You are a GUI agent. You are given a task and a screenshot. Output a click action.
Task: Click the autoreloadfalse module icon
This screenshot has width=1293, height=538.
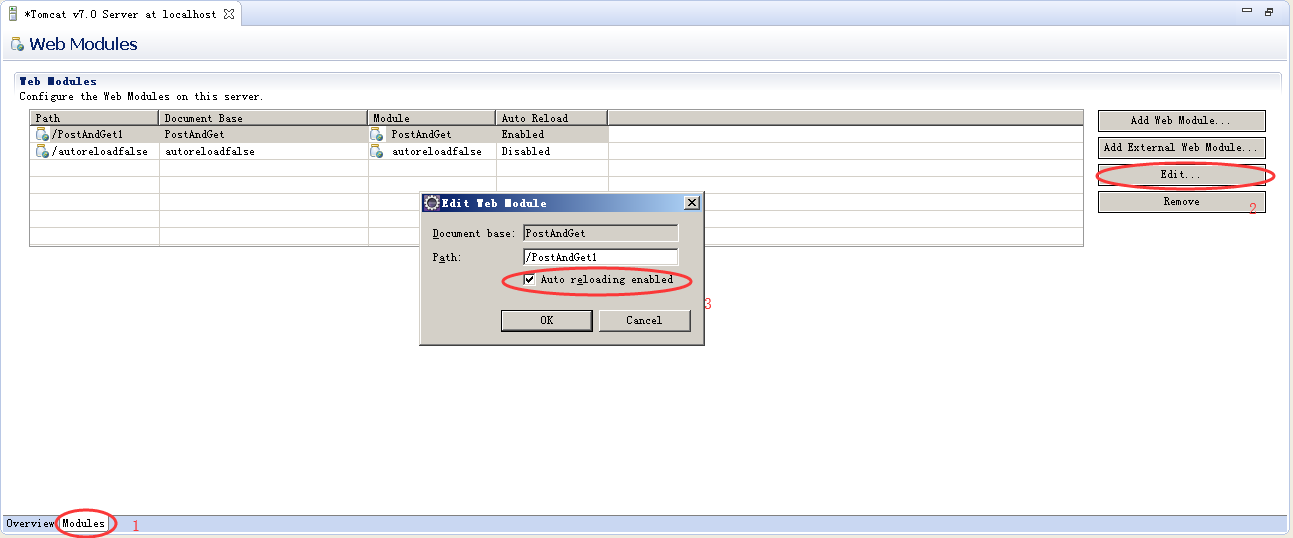(x=377, y=151)
